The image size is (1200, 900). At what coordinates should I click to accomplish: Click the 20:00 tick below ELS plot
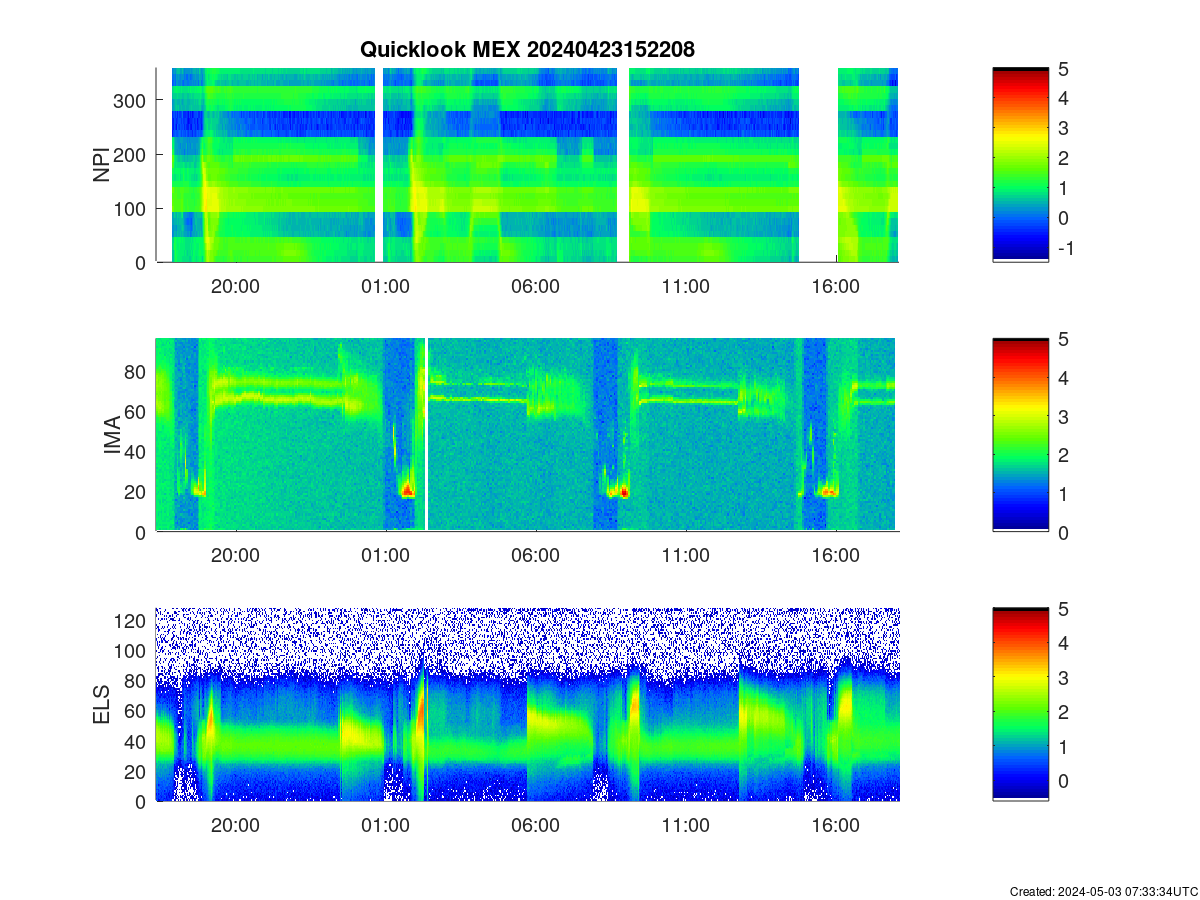point(235,826)
